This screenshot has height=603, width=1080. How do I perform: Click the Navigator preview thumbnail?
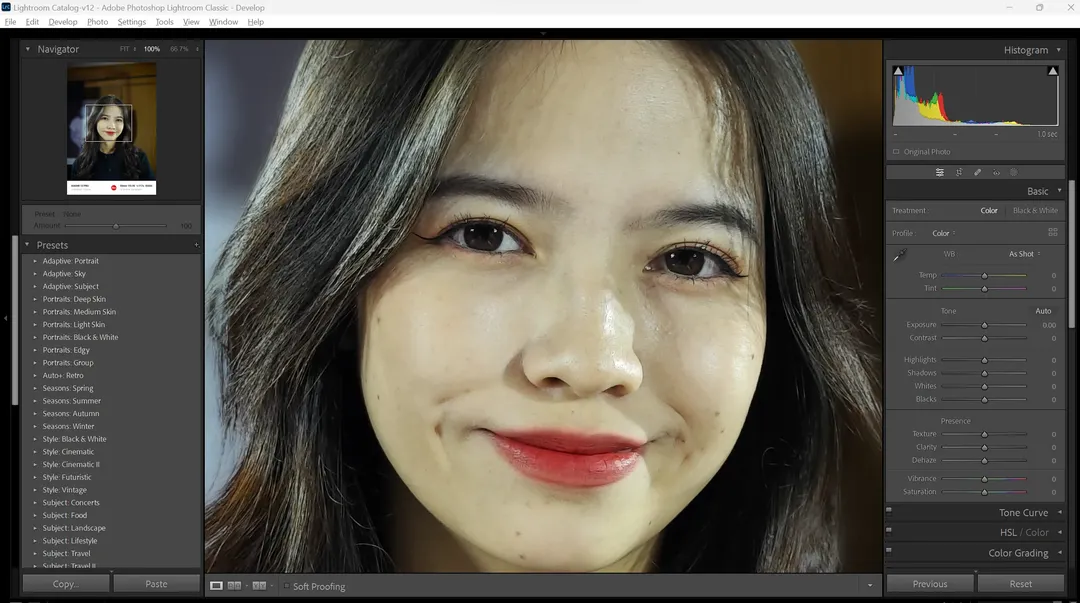pyautogui.click(x=111, y=128)
